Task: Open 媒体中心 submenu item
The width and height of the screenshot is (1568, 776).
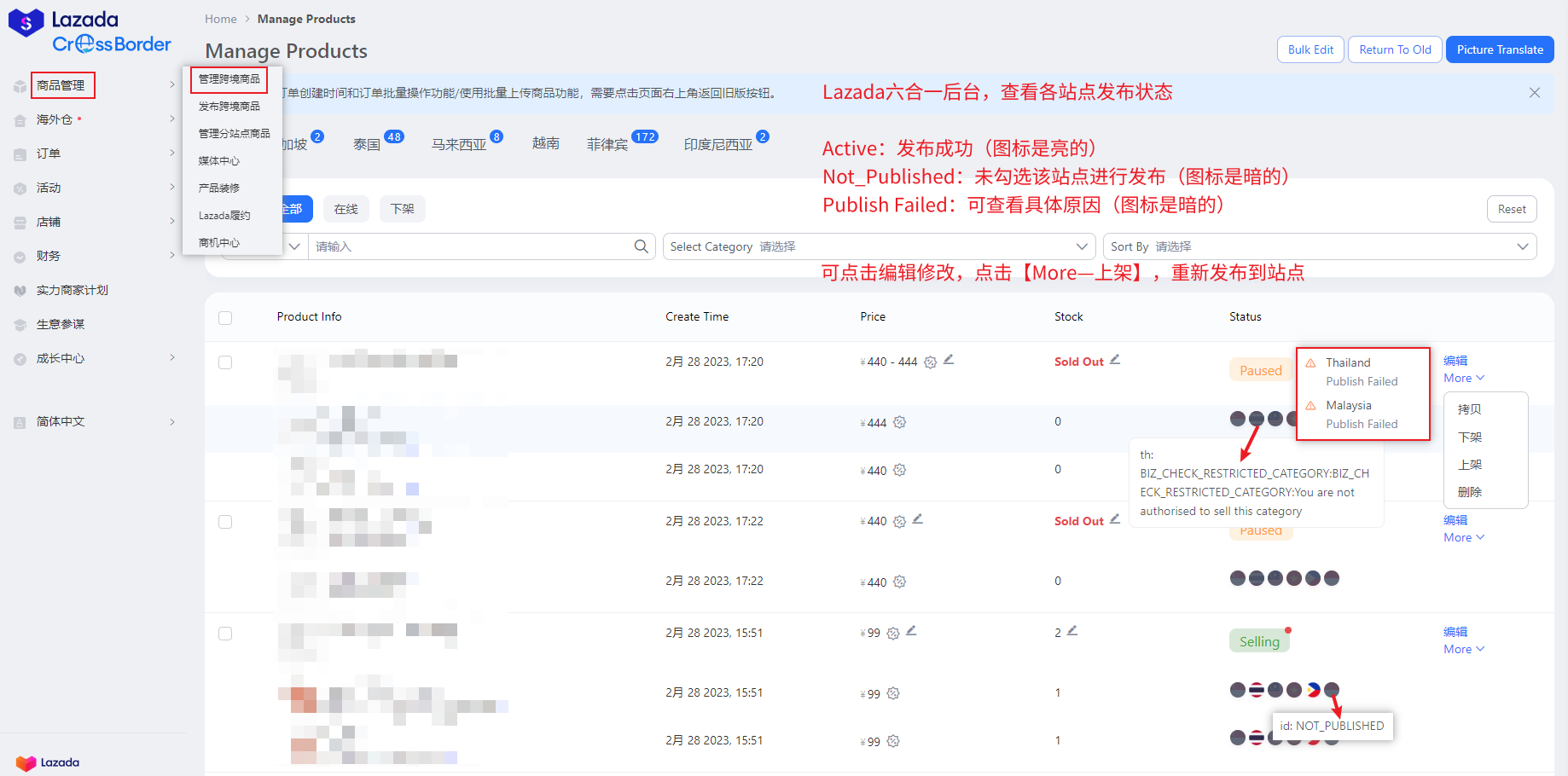Action: [x=219, y=161]
